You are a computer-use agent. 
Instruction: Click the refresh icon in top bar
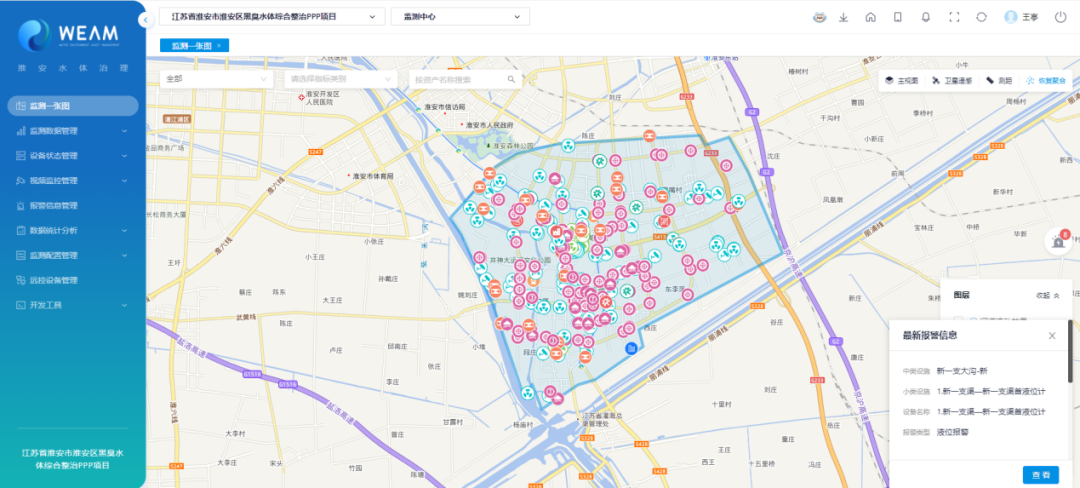point(981,17)
